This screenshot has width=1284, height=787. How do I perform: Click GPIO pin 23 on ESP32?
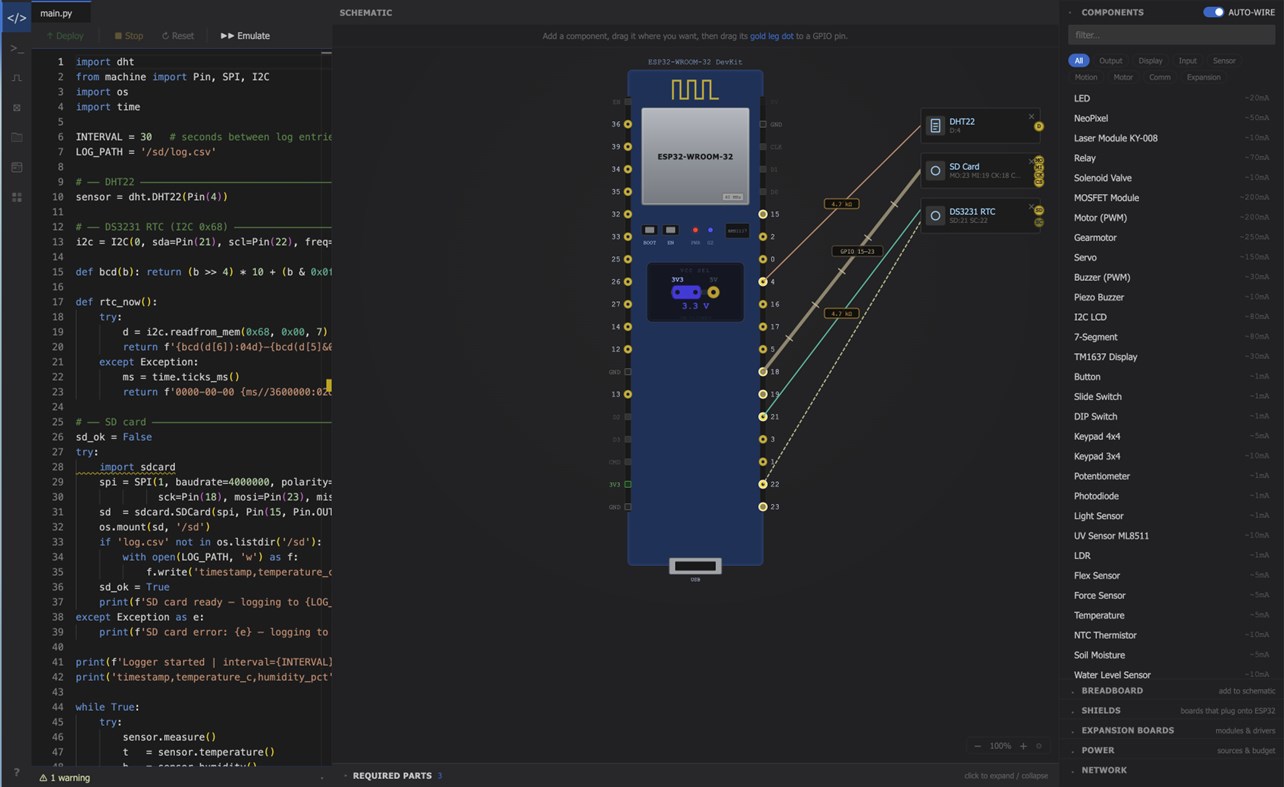[x=763, y=507]
